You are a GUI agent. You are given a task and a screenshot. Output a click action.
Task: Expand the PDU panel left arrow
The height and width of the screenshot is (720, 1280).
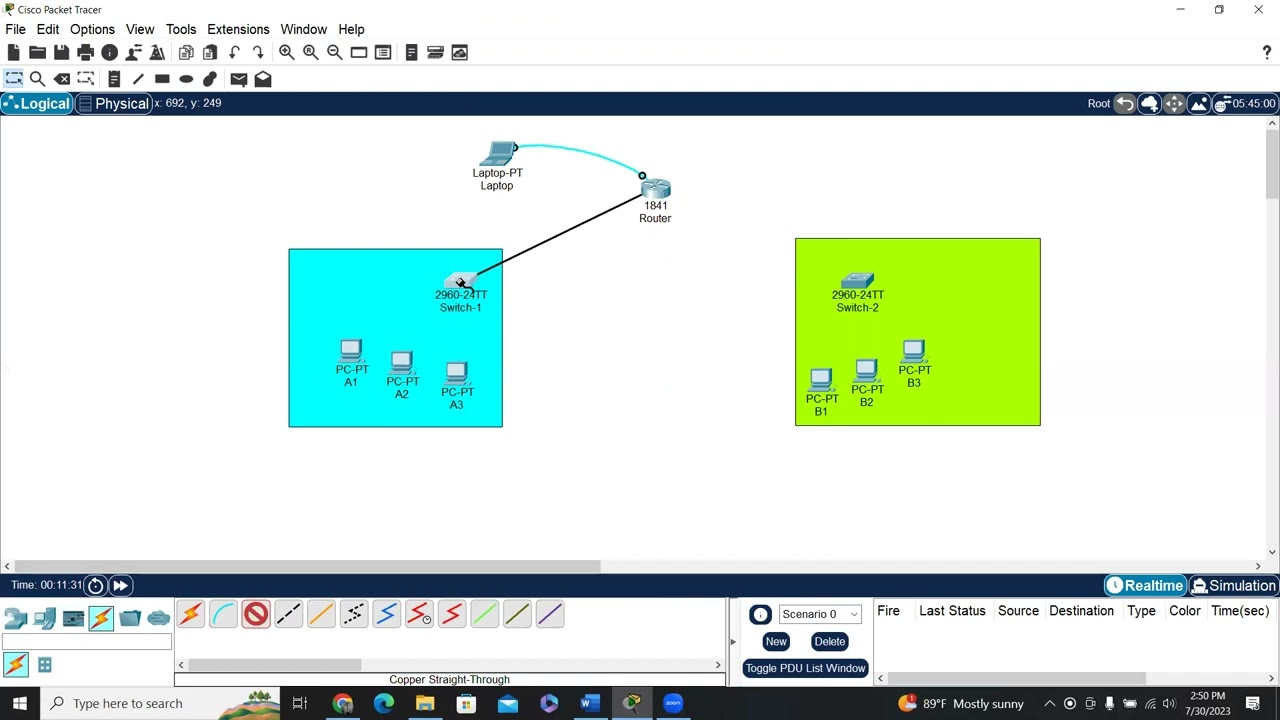tap(732, 642)
